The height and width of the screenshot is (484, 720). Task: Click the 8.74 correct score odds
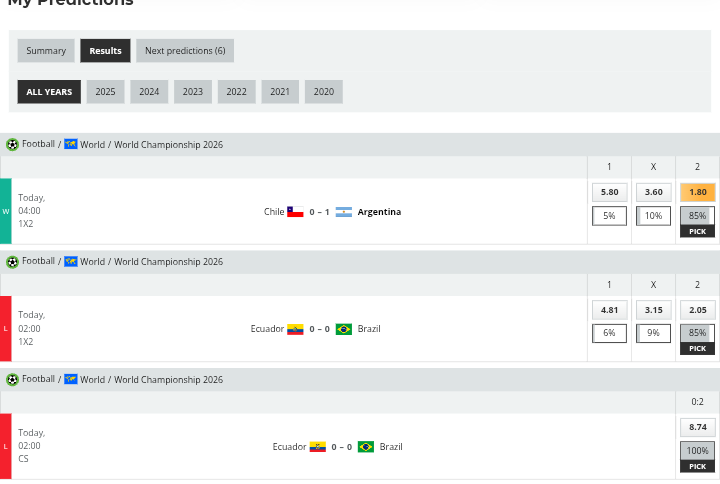[x=697, y=427]
